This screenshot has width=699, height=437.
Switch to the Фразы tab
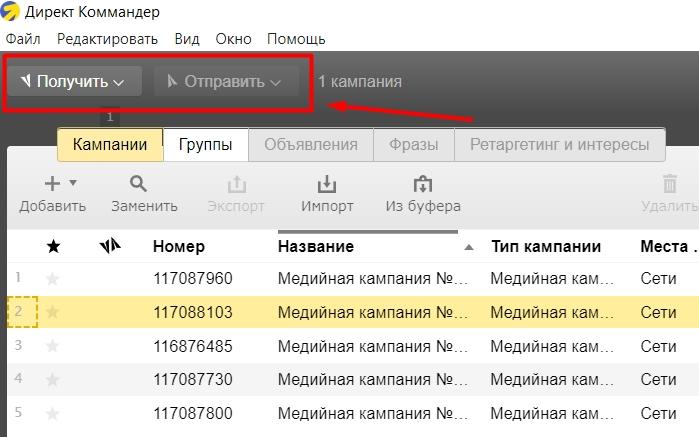(414, 144)
